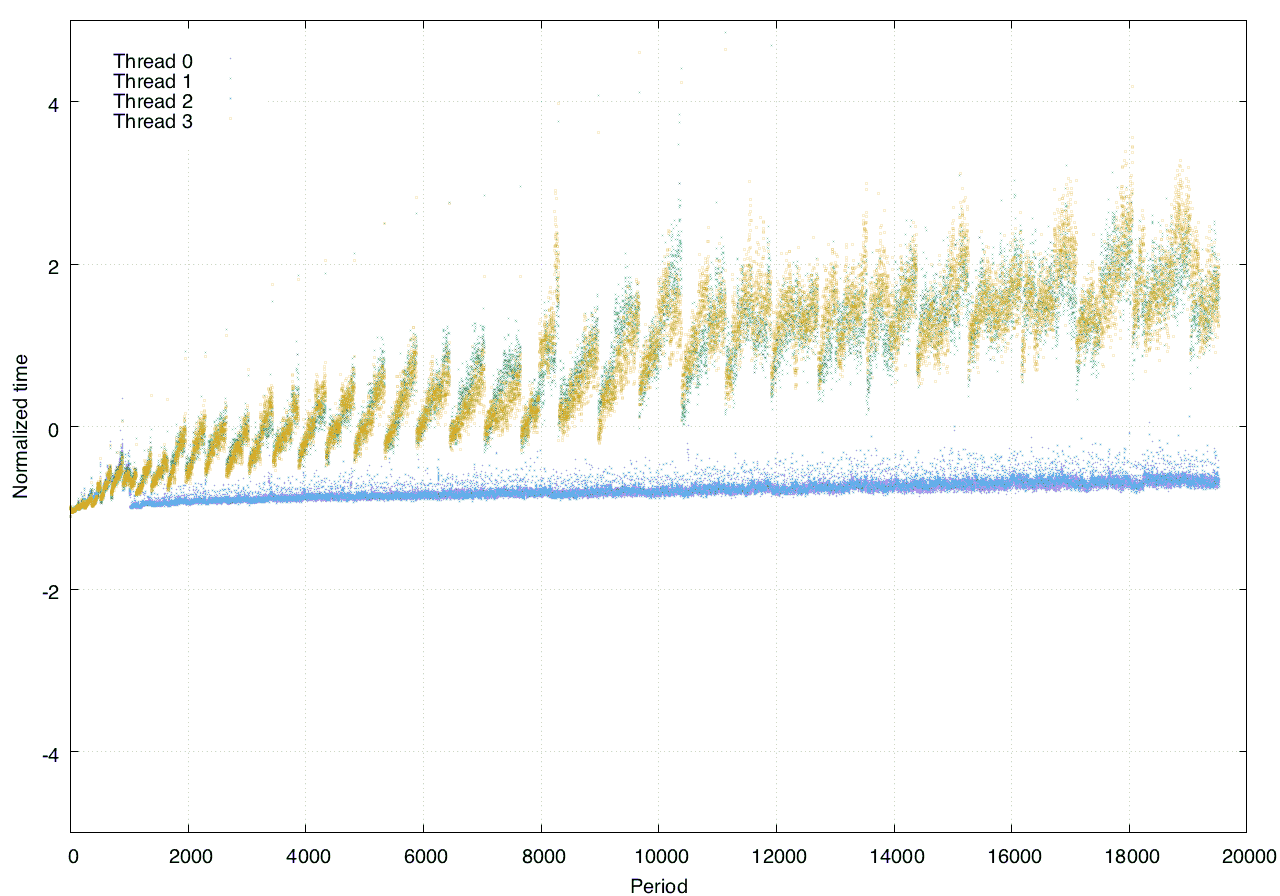Click y-axis tick label 2
1280x896 pixels.
coord(52,265)
